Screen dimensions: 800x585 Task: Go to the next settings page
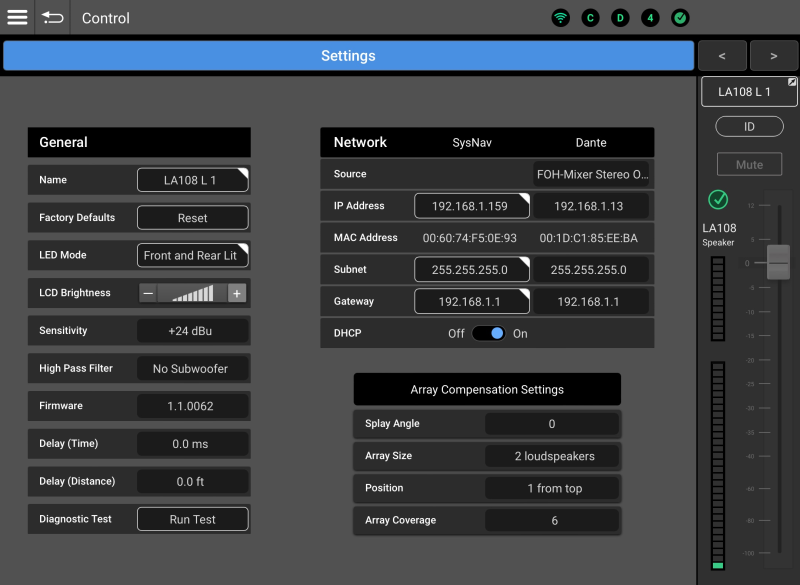[775, 56]
